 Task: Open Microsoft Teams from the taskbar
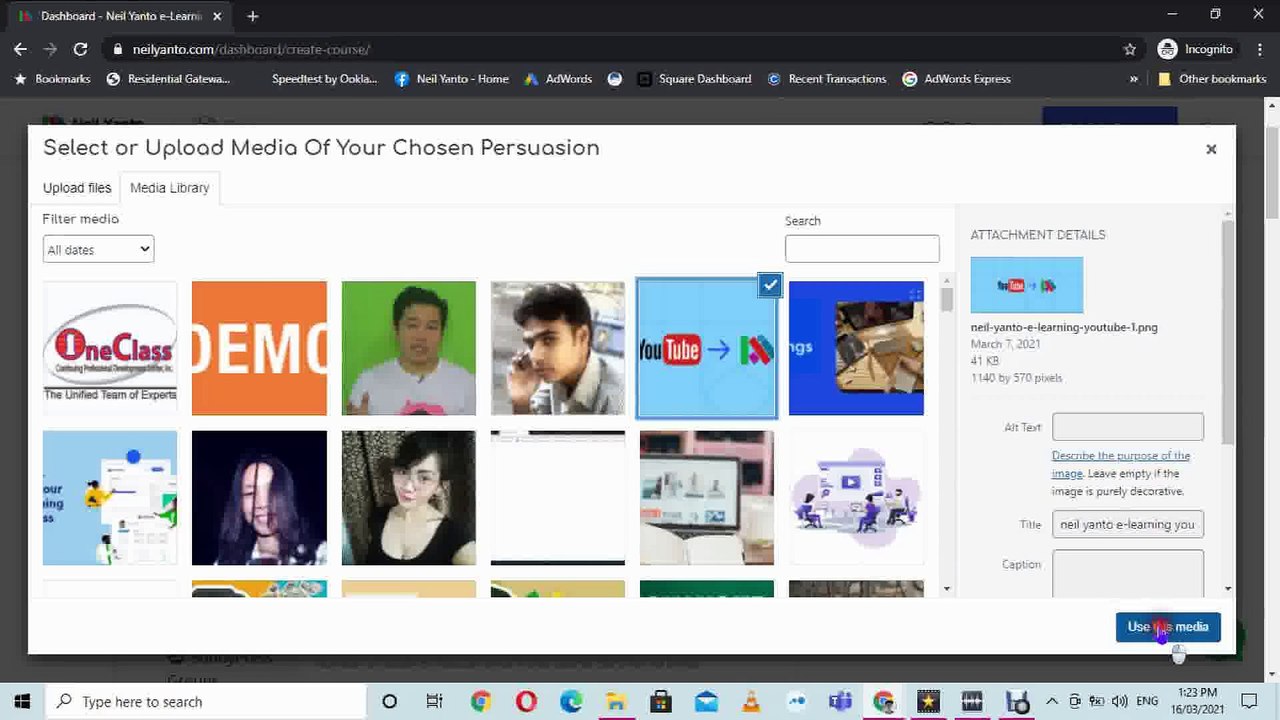point(840,701)
